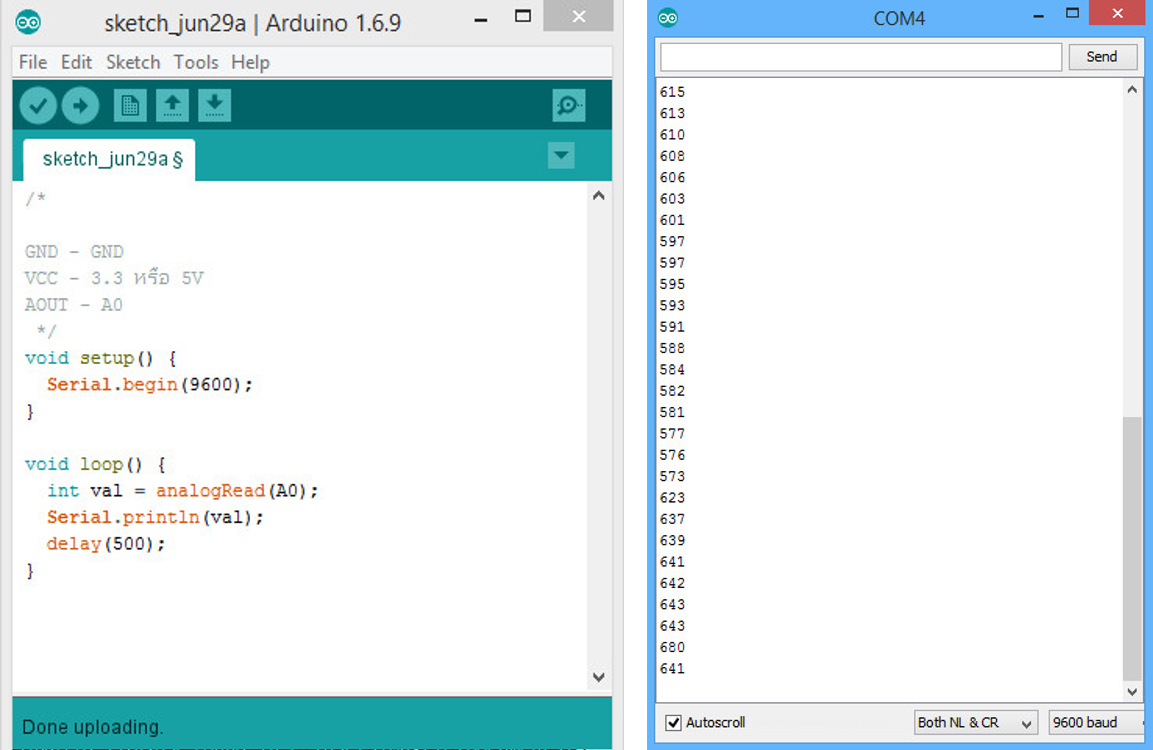Click the delay(500); code line
This screenshot has width=1153, height=750.
(106, 544)
